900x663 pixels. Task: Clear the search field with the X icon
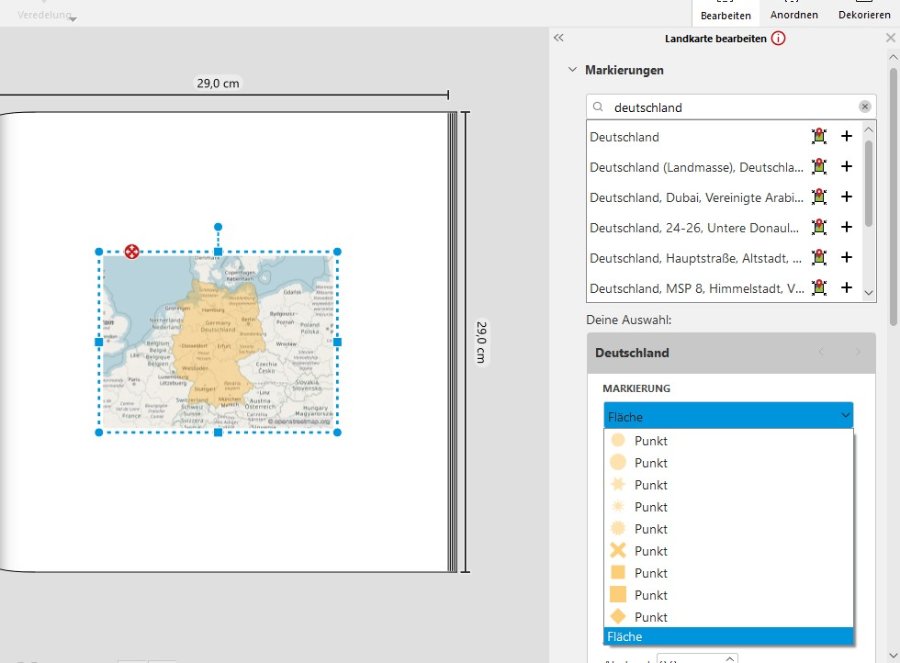click(864, 107)
